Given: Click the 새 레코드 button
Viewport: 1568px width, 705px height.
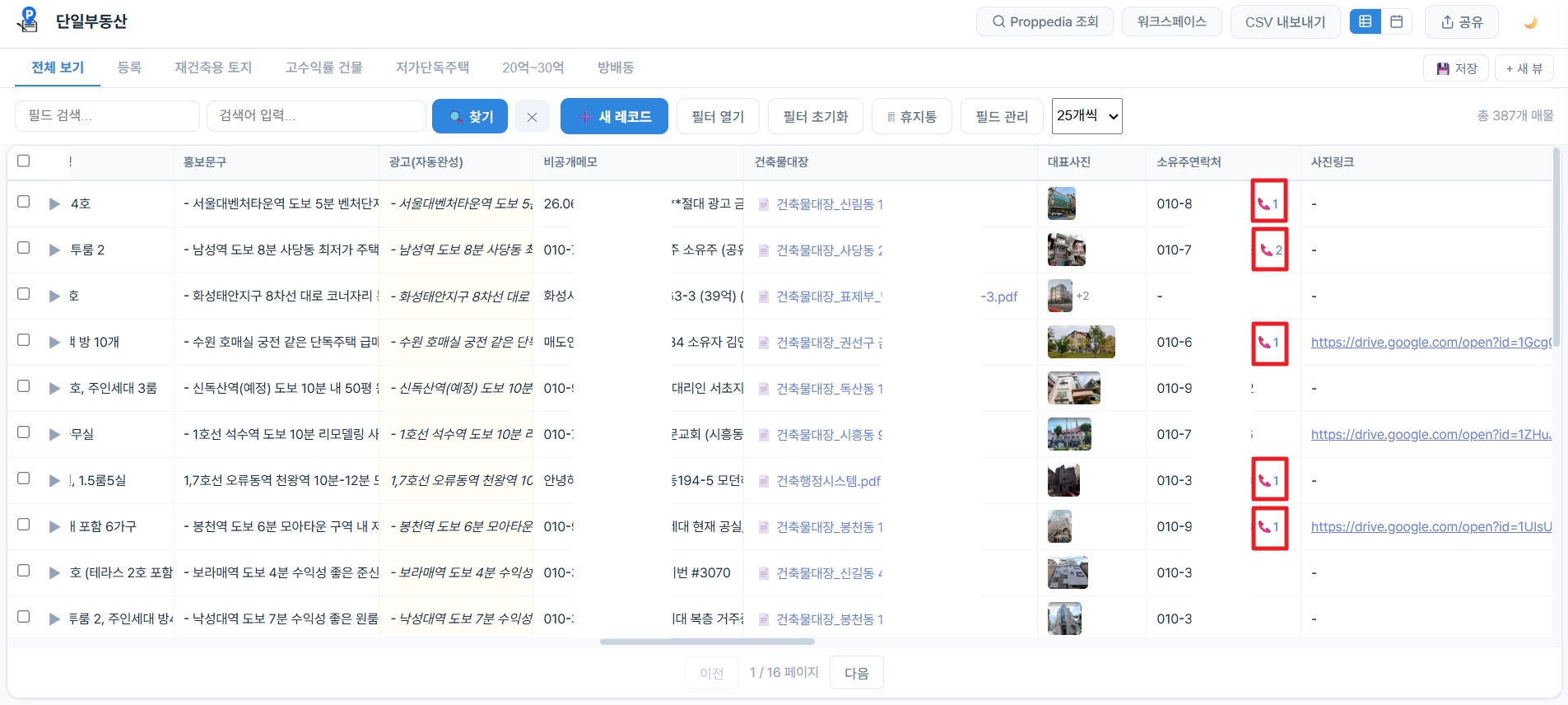Looking at the screenshot, I should [x=614, y=116].
